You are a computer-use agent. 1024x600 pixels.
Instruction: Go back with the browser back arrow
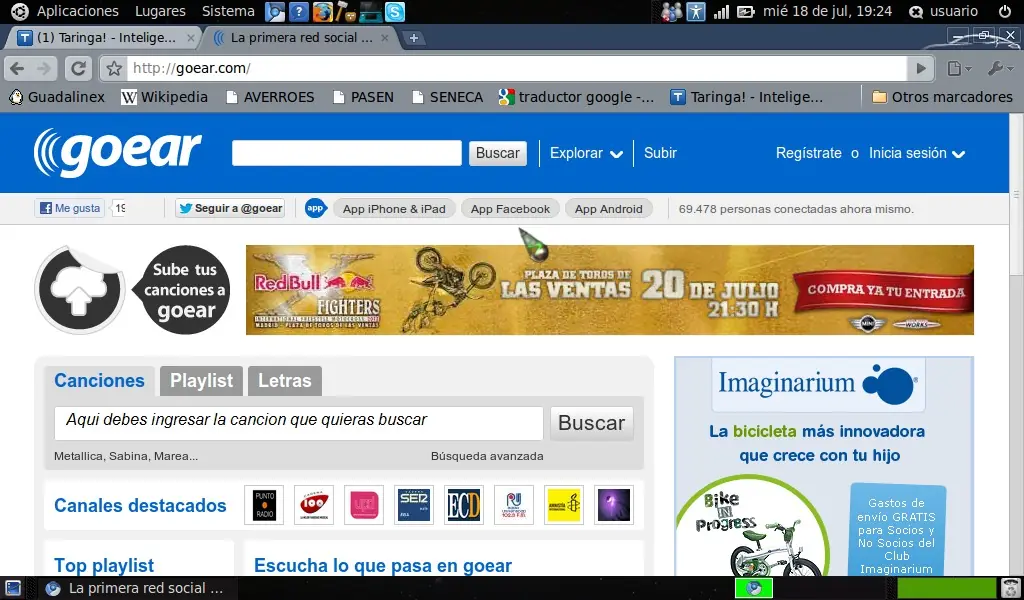(x=18, y=68)
